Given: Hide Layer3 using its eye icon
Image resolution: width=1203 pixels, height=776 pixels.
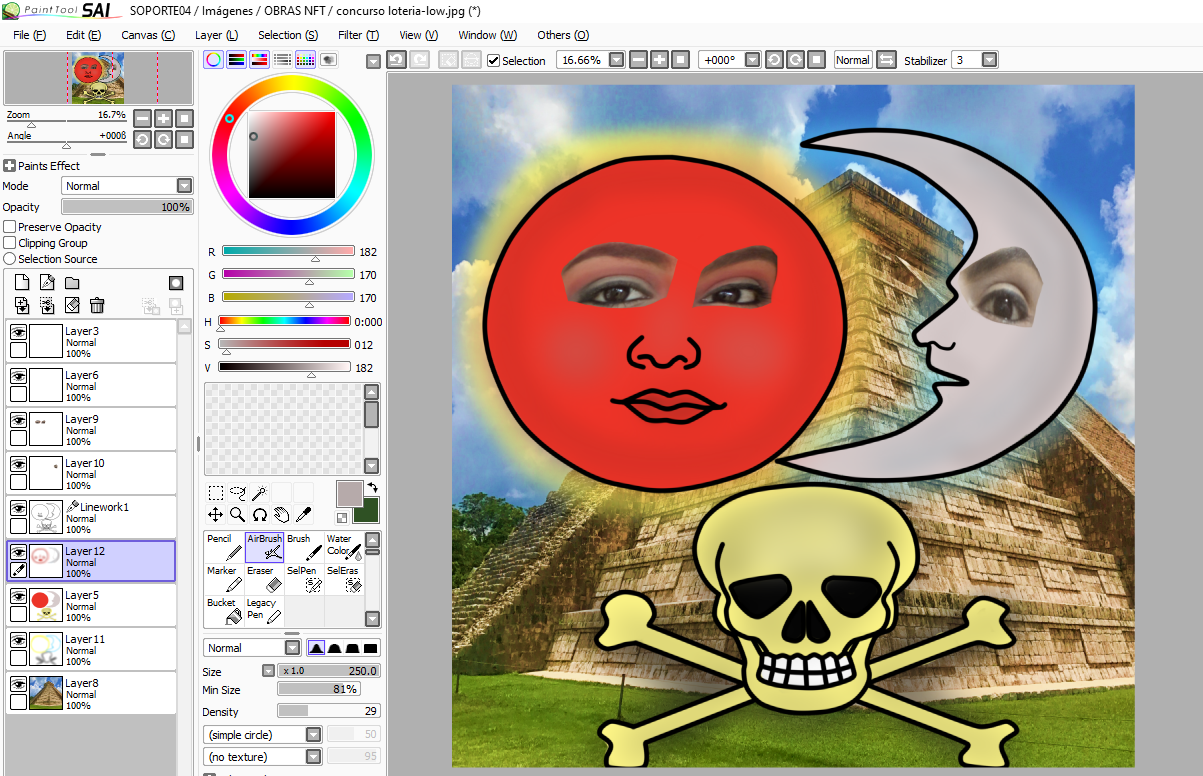Looking at the screenshot, I should pos(18,332).
